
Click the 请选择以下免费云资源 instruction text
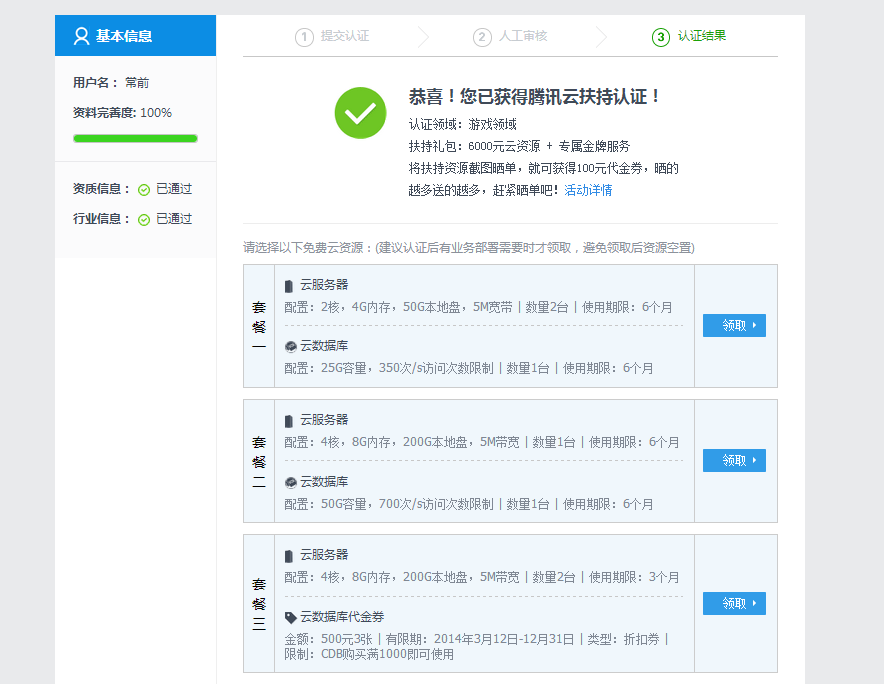[x=468, y=248]
